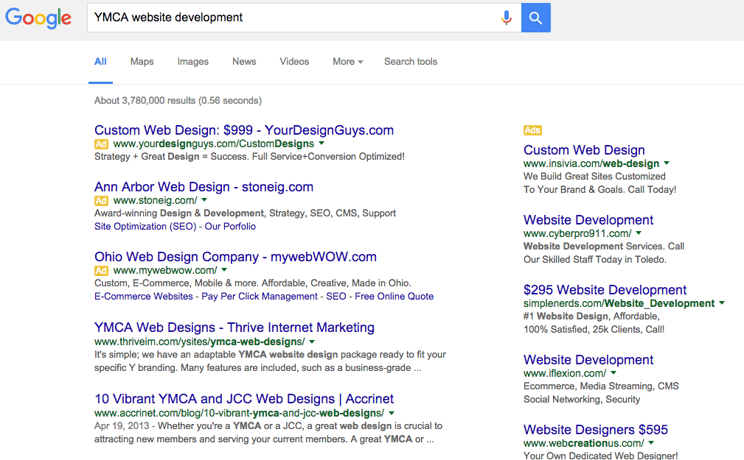Click the Ad badge beside www.stoneig.com
744x460 pixels.
pos(101,200)
